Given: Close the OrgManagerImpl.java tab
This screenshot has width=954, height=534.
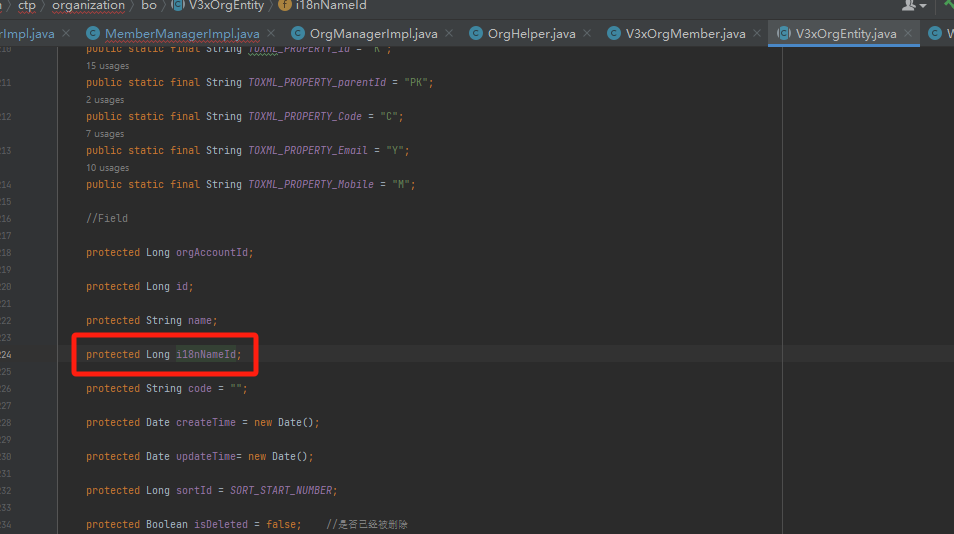Looking at the screenshot, I should [449, 33].
